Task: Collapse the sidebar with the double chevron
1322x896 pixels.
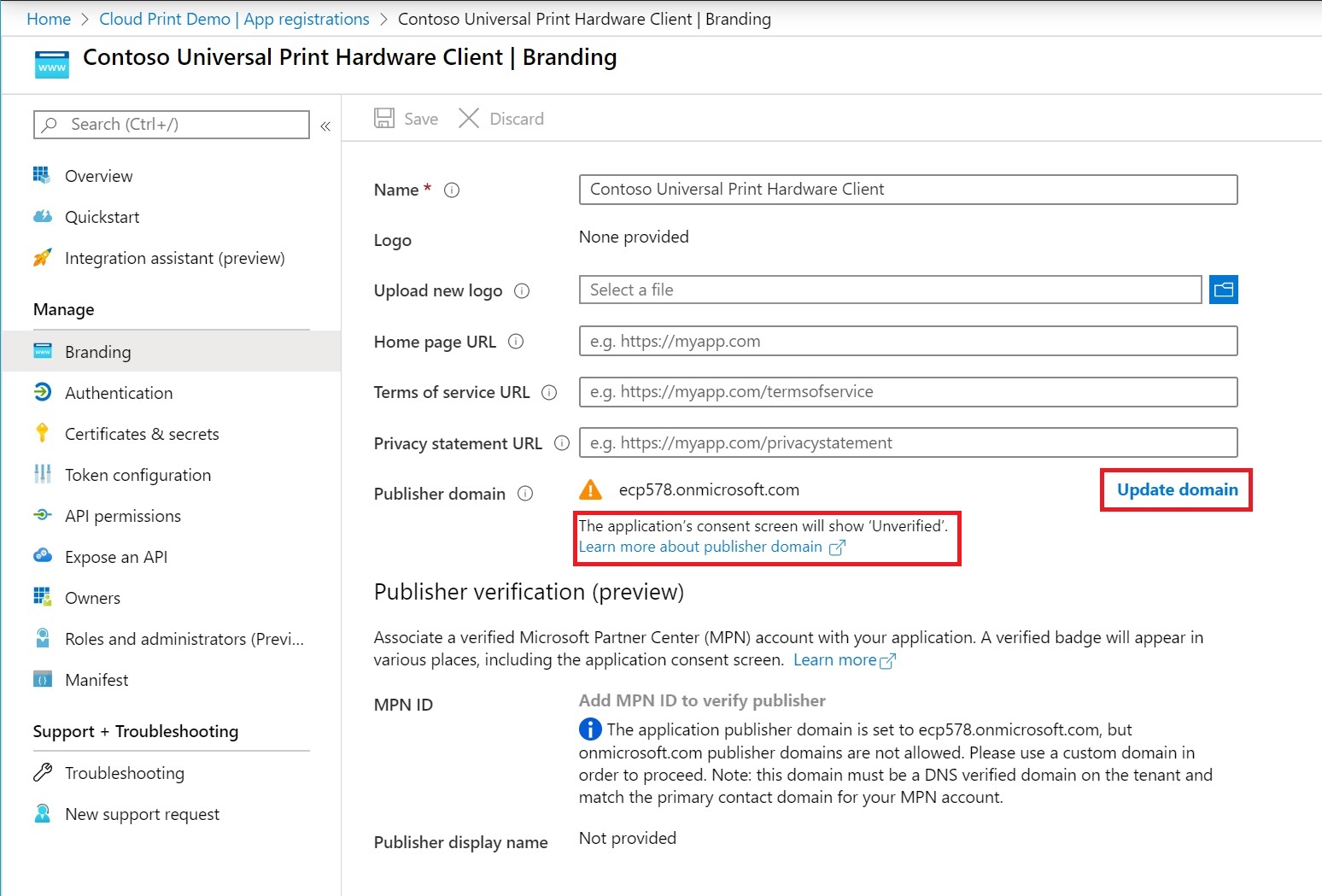Action: (325, 126)
